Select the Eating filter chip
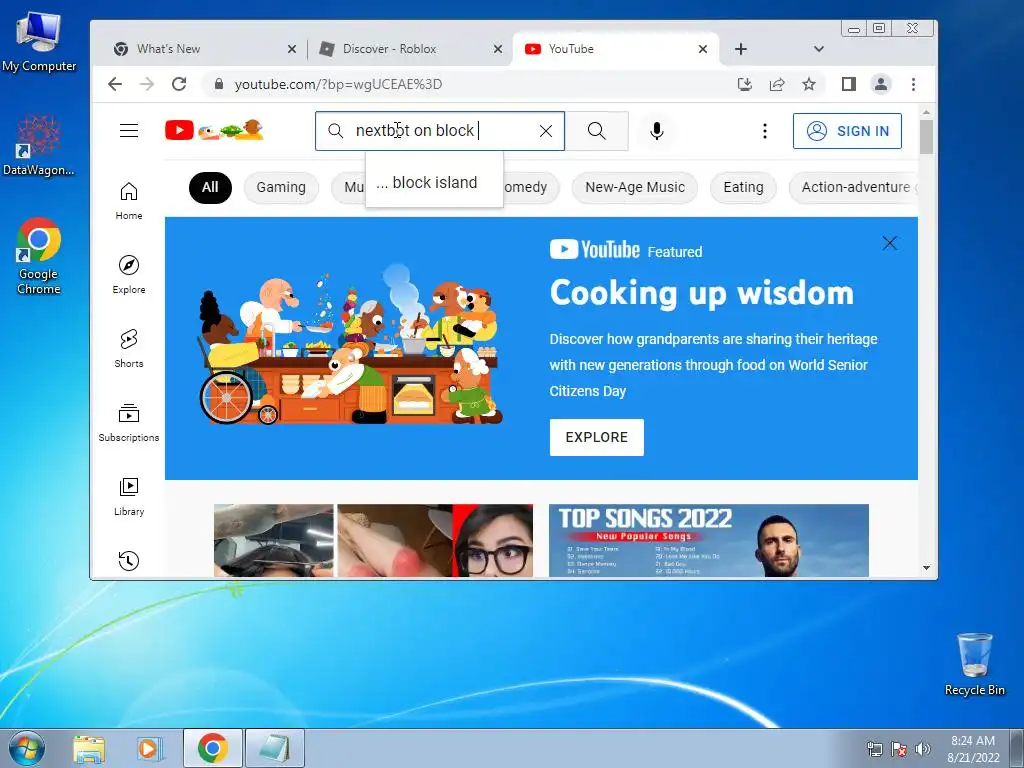 743,187
